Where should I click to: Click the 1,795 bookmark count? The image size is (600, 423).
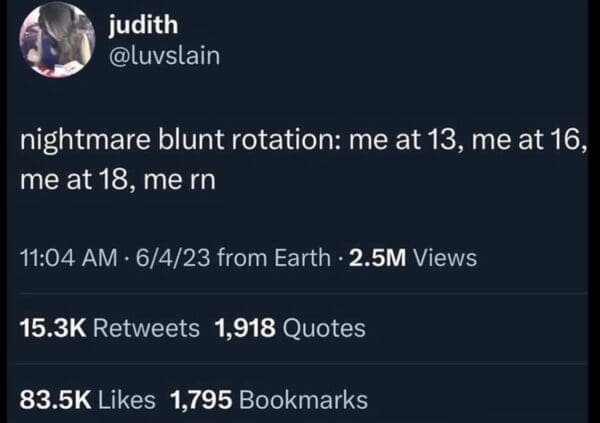pyautogui.click(x=202, y=400)
